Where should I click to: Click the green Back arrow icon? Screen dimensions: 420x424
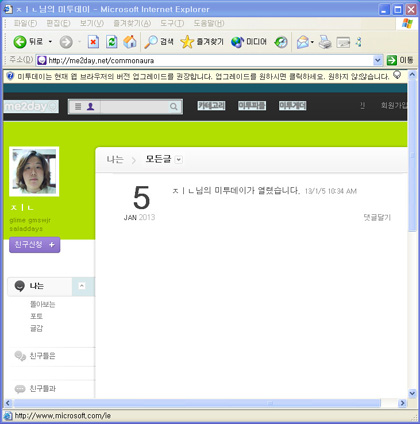point(20,42)
